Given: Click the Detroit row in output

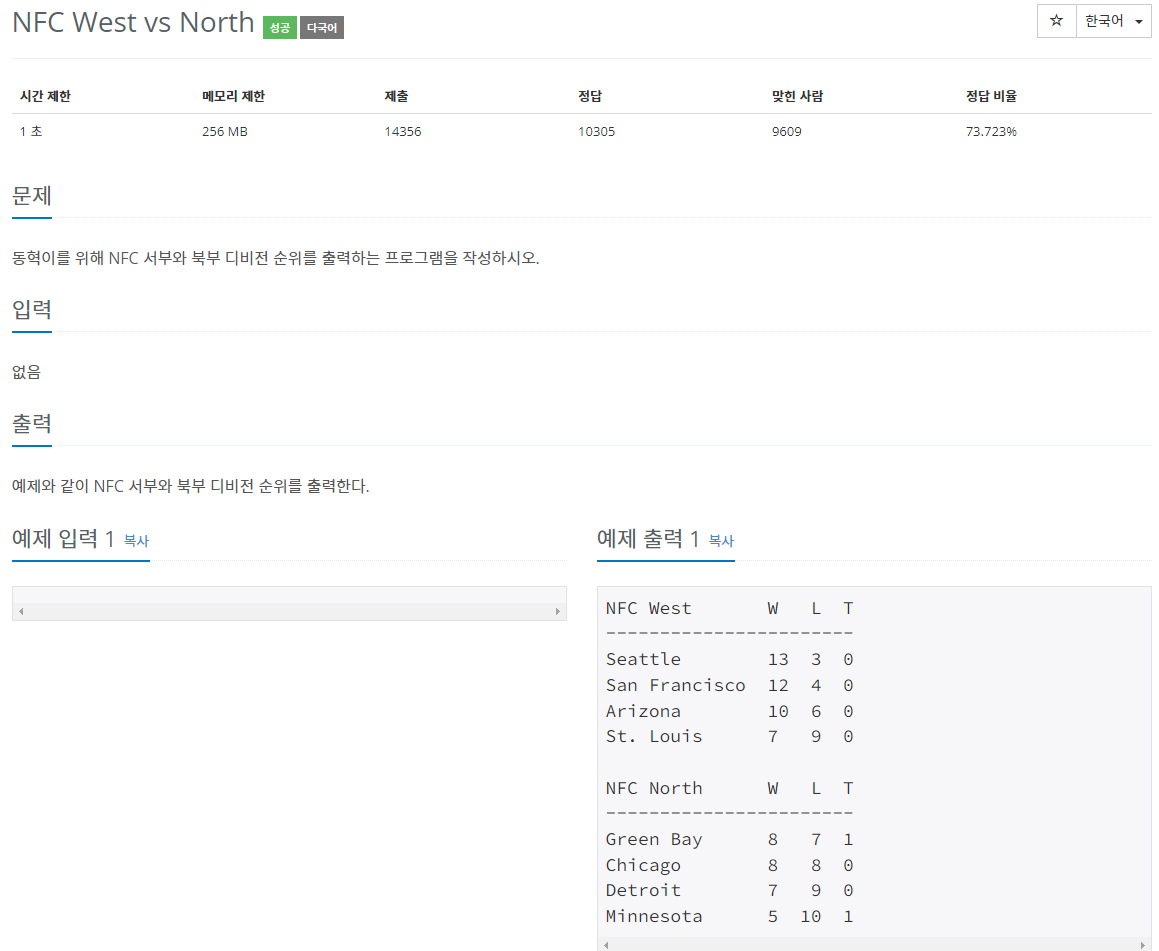Looking at the screenshot, I should coord(730,890).
